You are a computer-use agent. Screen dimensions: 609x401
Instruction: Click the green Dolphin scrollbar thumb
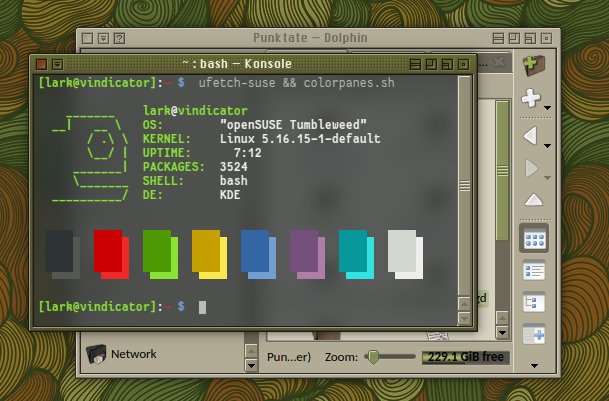click(502, 171)
